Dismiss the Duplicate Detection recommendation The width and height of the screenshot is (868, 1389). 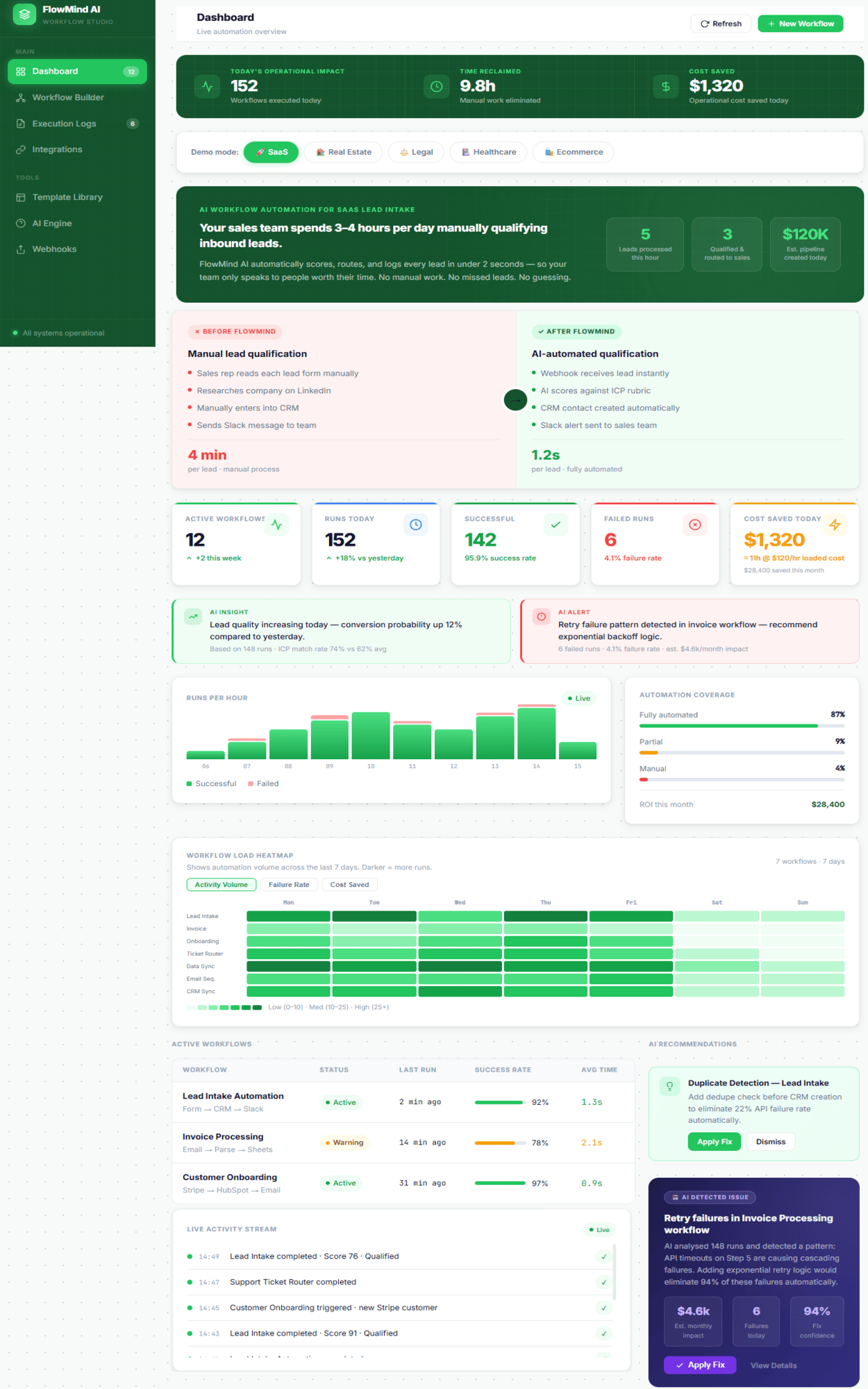(x=771, y=1142)
